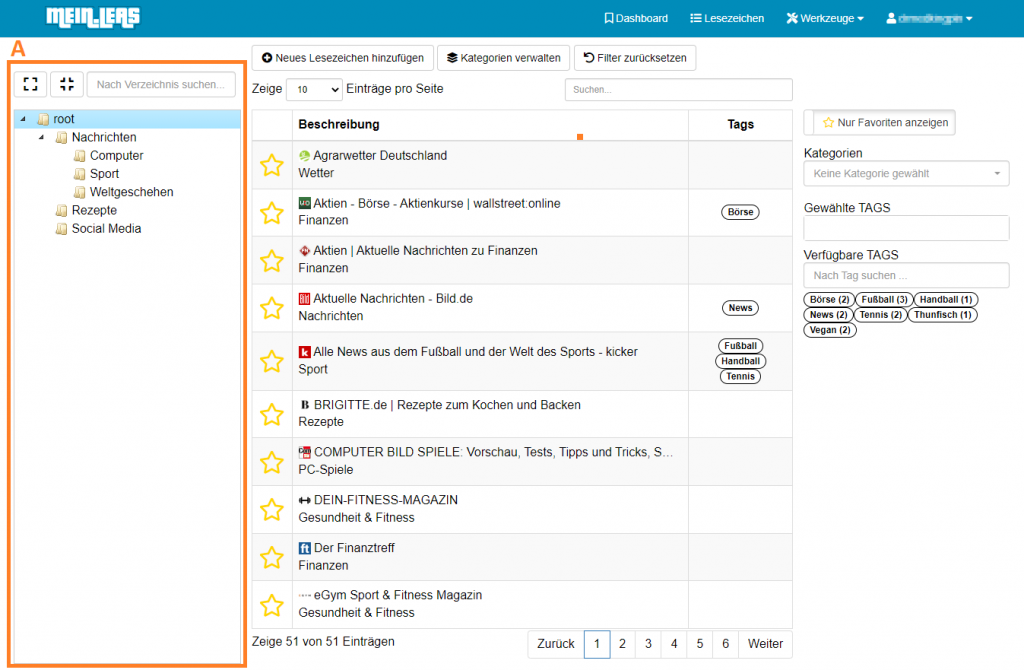Click the Der Finanztreff favicon
The width and height of the screenshot is (1024, 670).
pos(305,548)
